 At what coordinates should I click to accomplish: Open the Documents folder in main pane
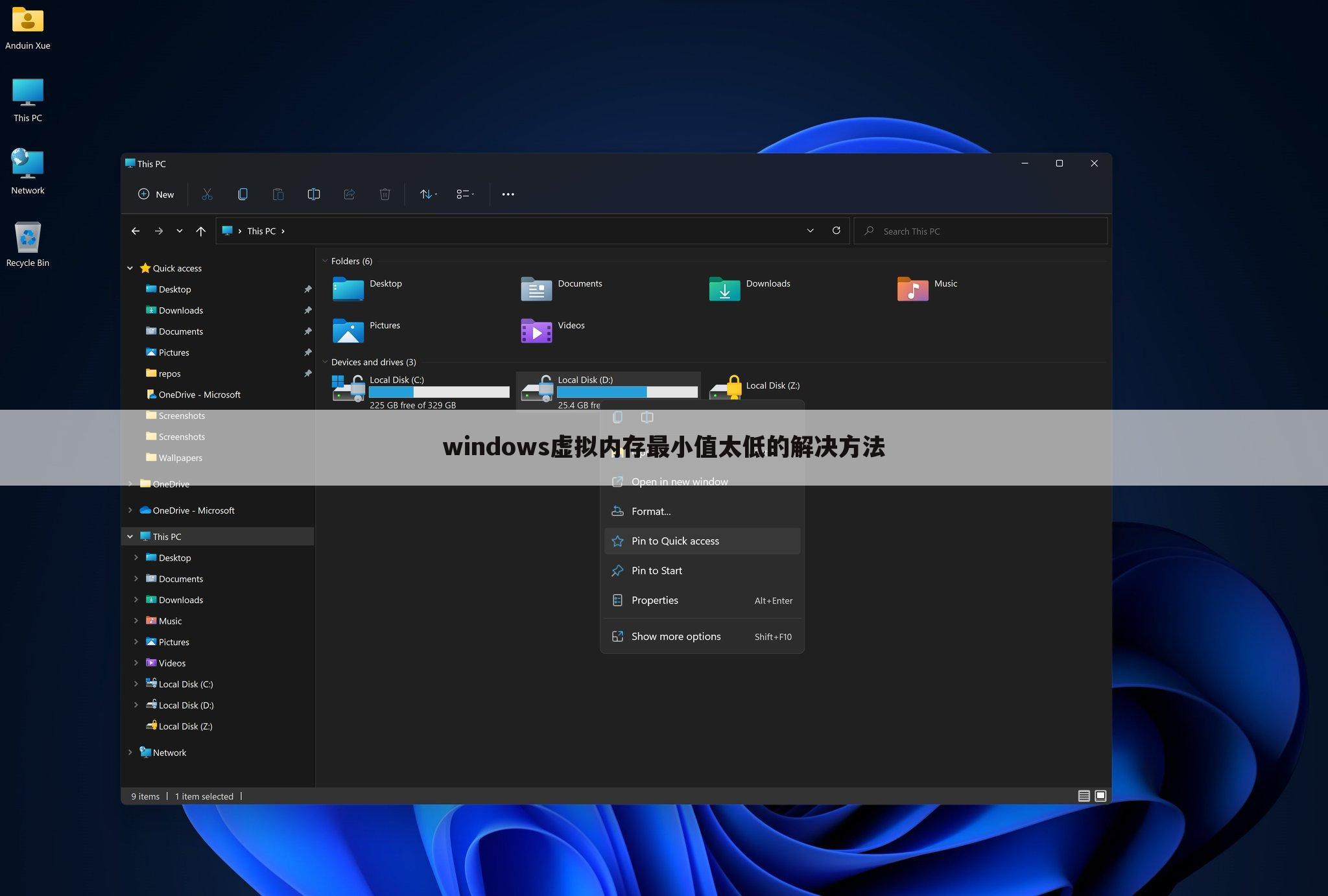click(562, 289)
